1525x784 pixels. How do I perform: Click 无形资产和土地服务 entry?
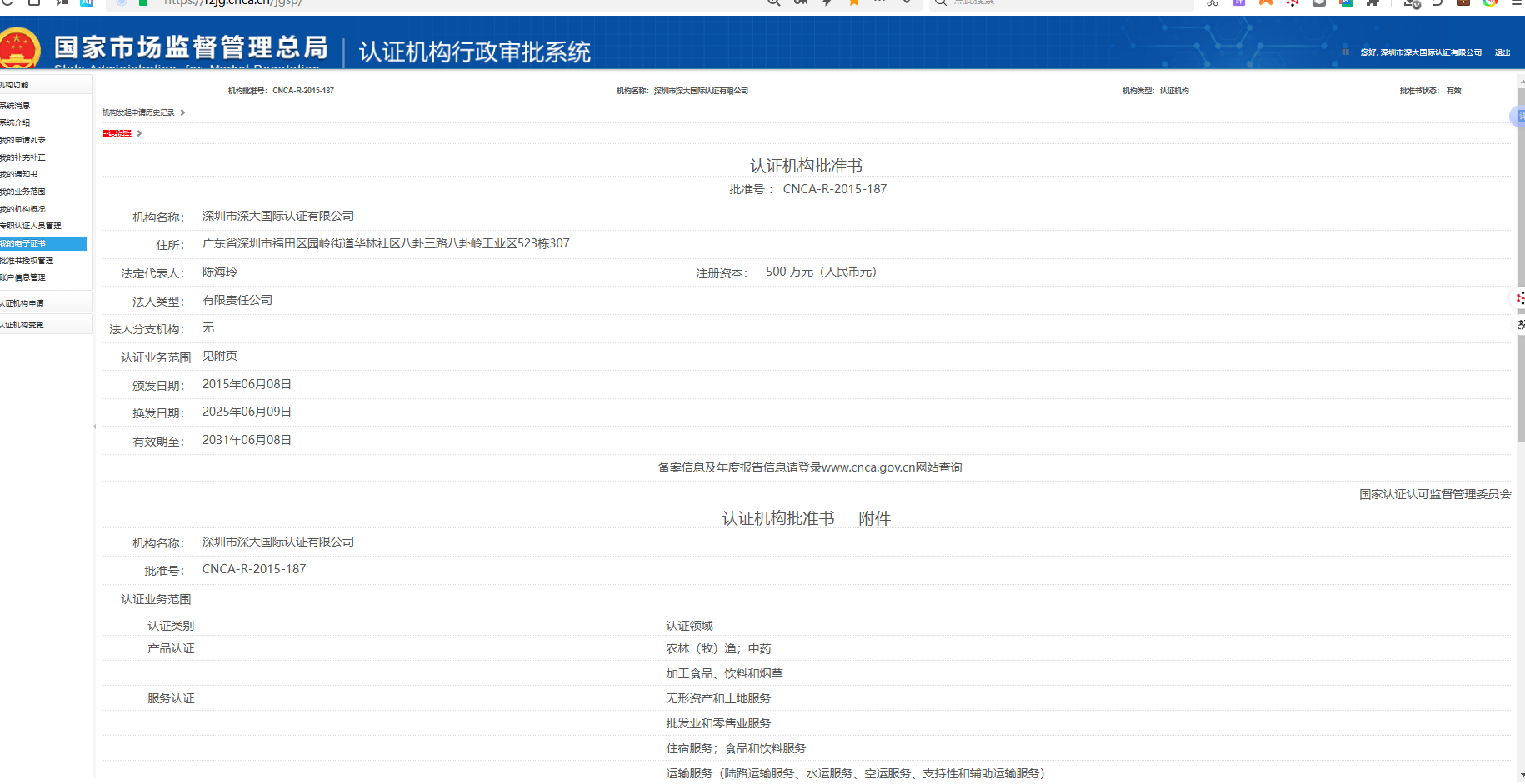[718, 698]
